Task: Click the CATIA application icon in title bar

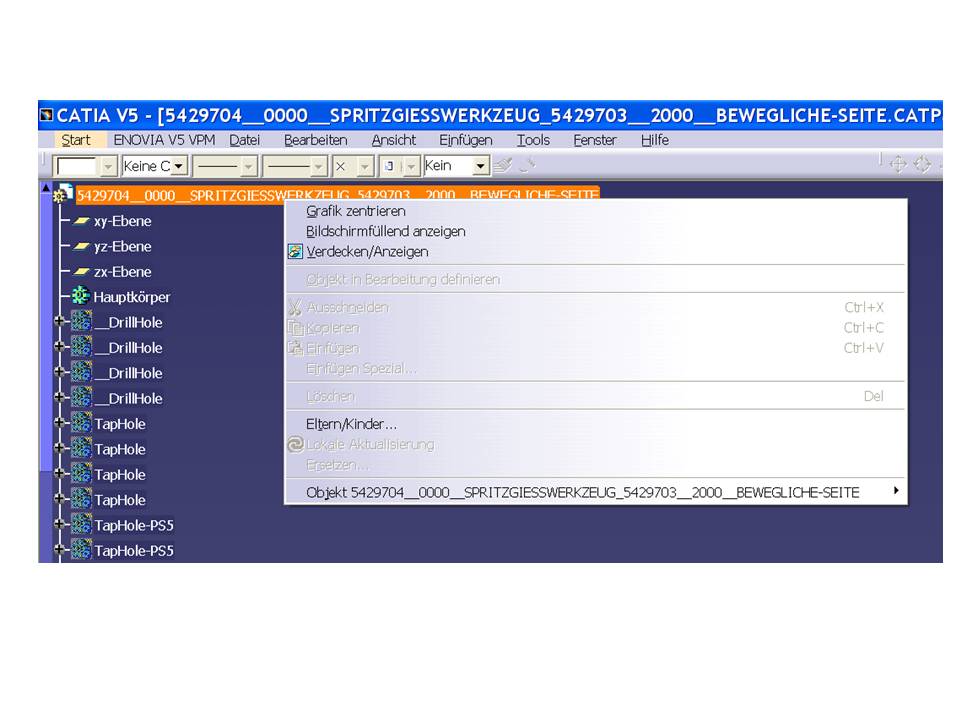Action: coord(46,115)
